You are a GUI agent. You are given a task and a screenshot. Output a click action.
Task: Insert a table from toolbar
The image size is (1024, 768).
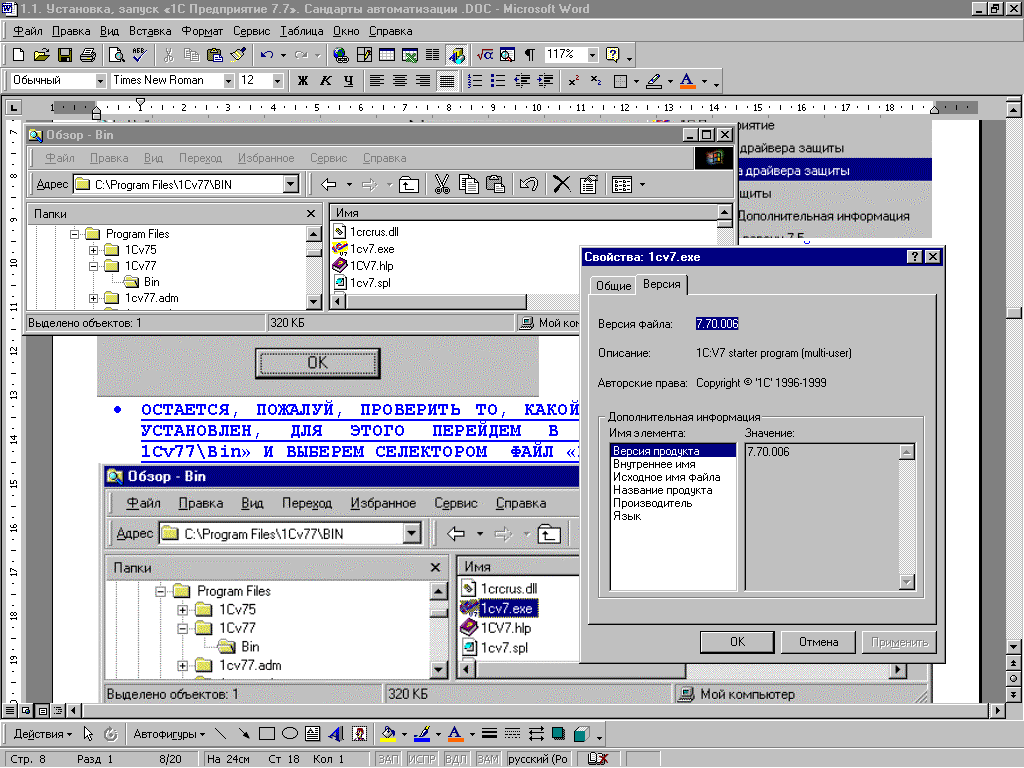coord(387,55)
